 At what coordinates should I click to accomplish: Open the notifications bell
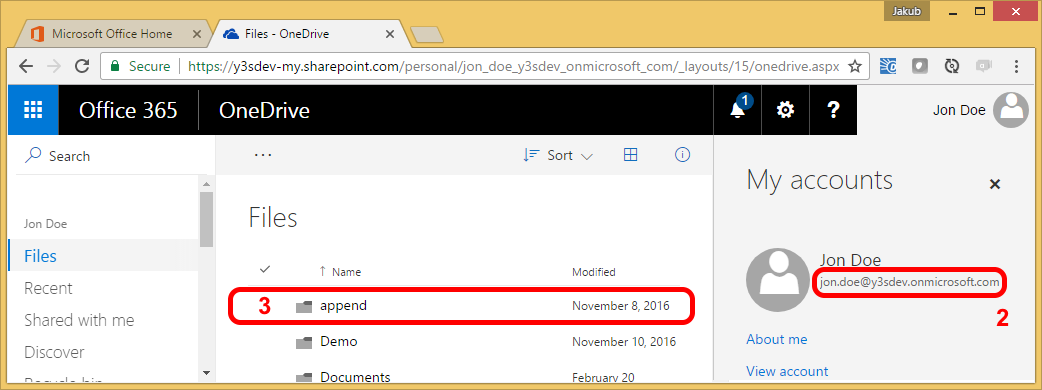click(738, 110)
